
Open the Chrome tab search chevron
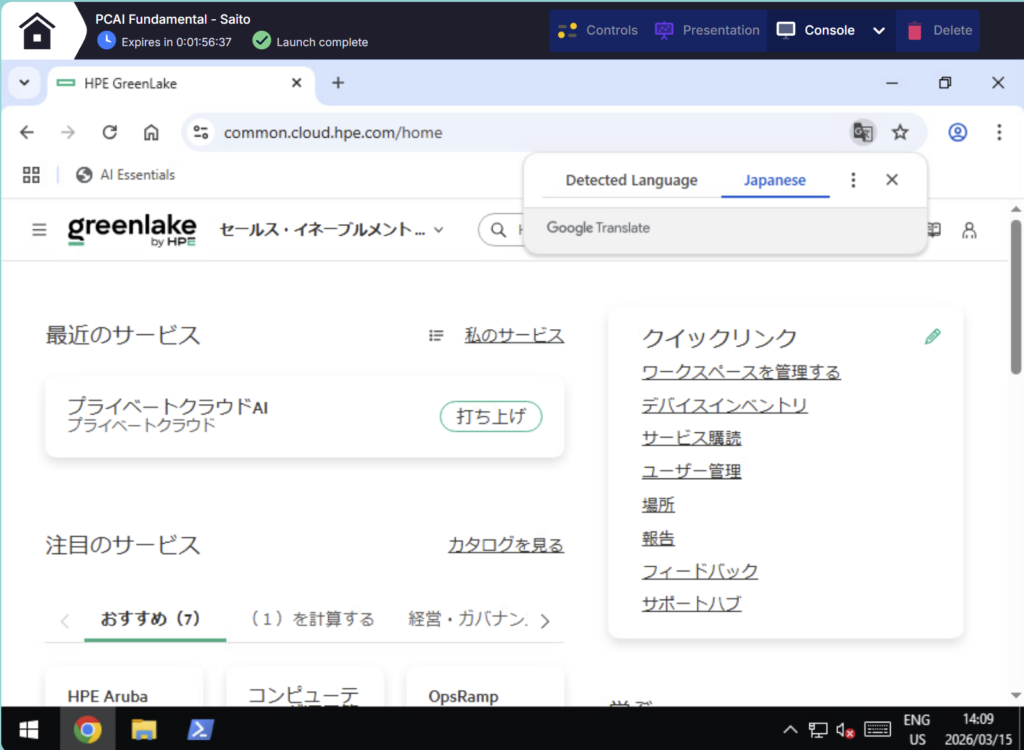(x=24, y=83)
